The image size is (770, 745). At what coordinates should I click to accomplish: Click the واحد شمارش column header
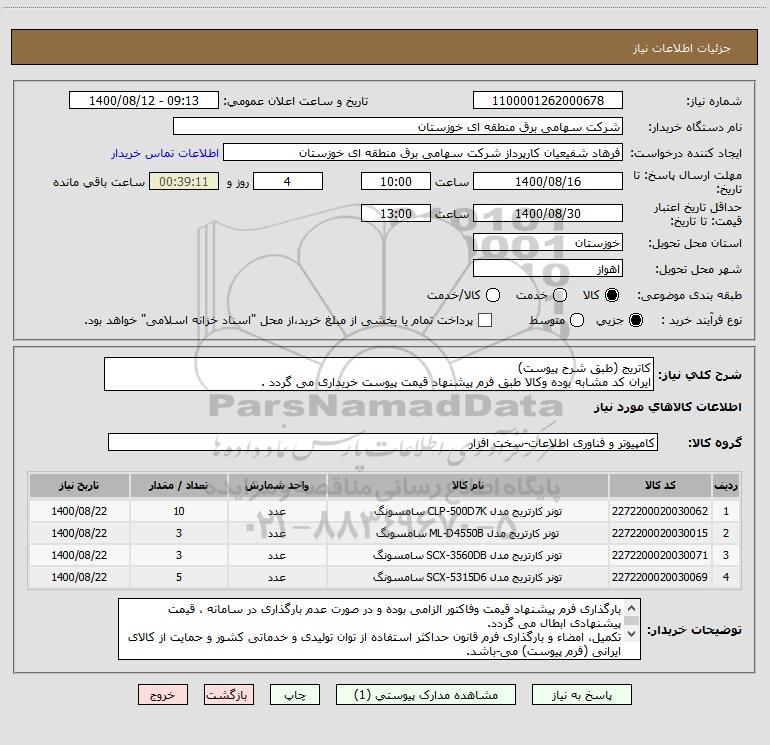point(277,485)
